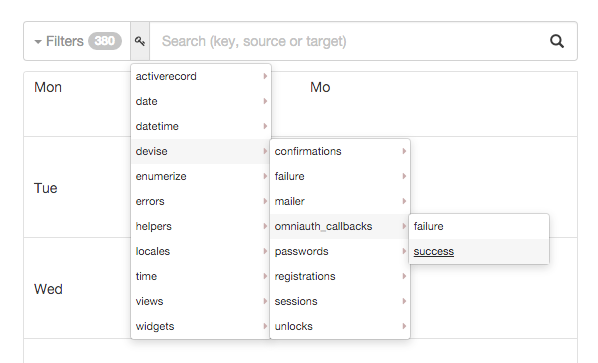Open the locales submenu
This screenshot has width=598, height=363.
pyautogui.click(x=201, y=251)
